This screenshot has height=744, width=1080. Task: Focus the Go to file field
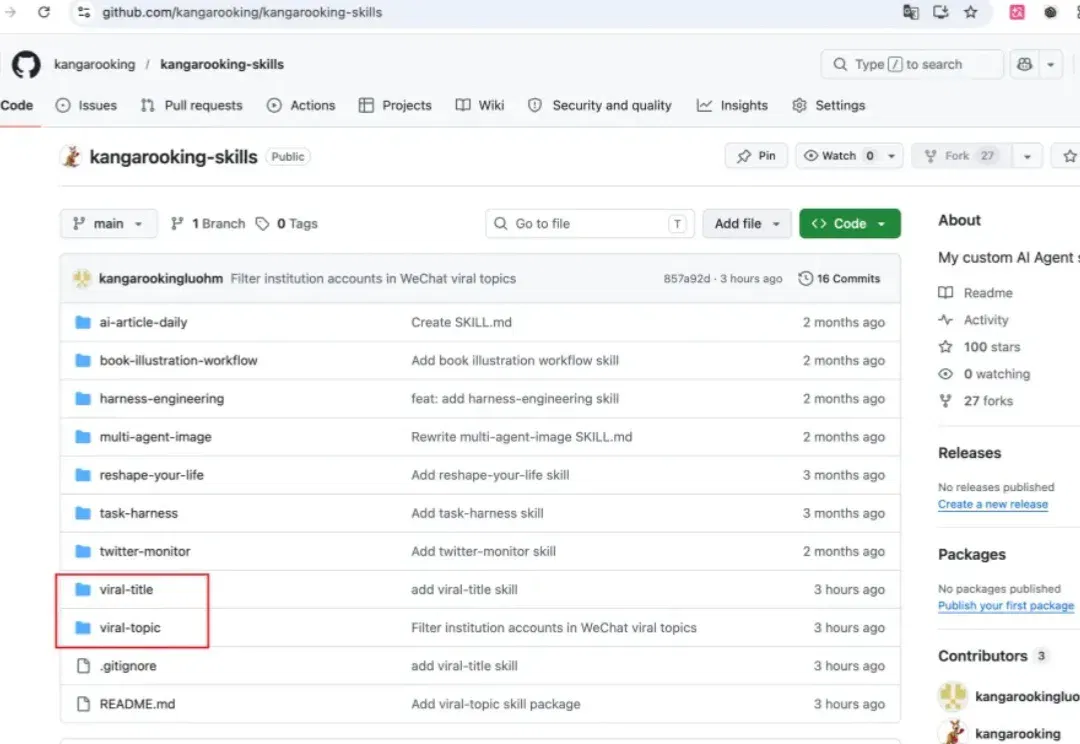point(590,223)
